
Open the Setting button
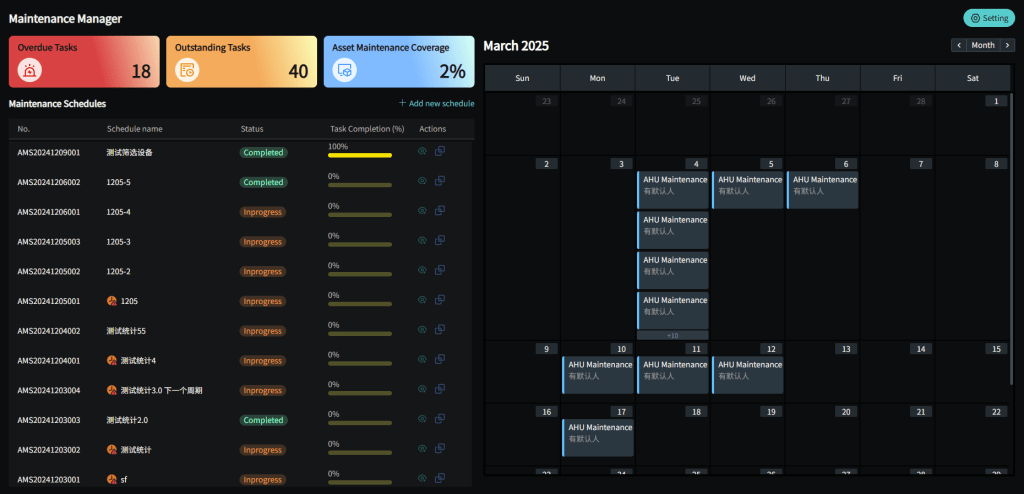pos(988,18)
